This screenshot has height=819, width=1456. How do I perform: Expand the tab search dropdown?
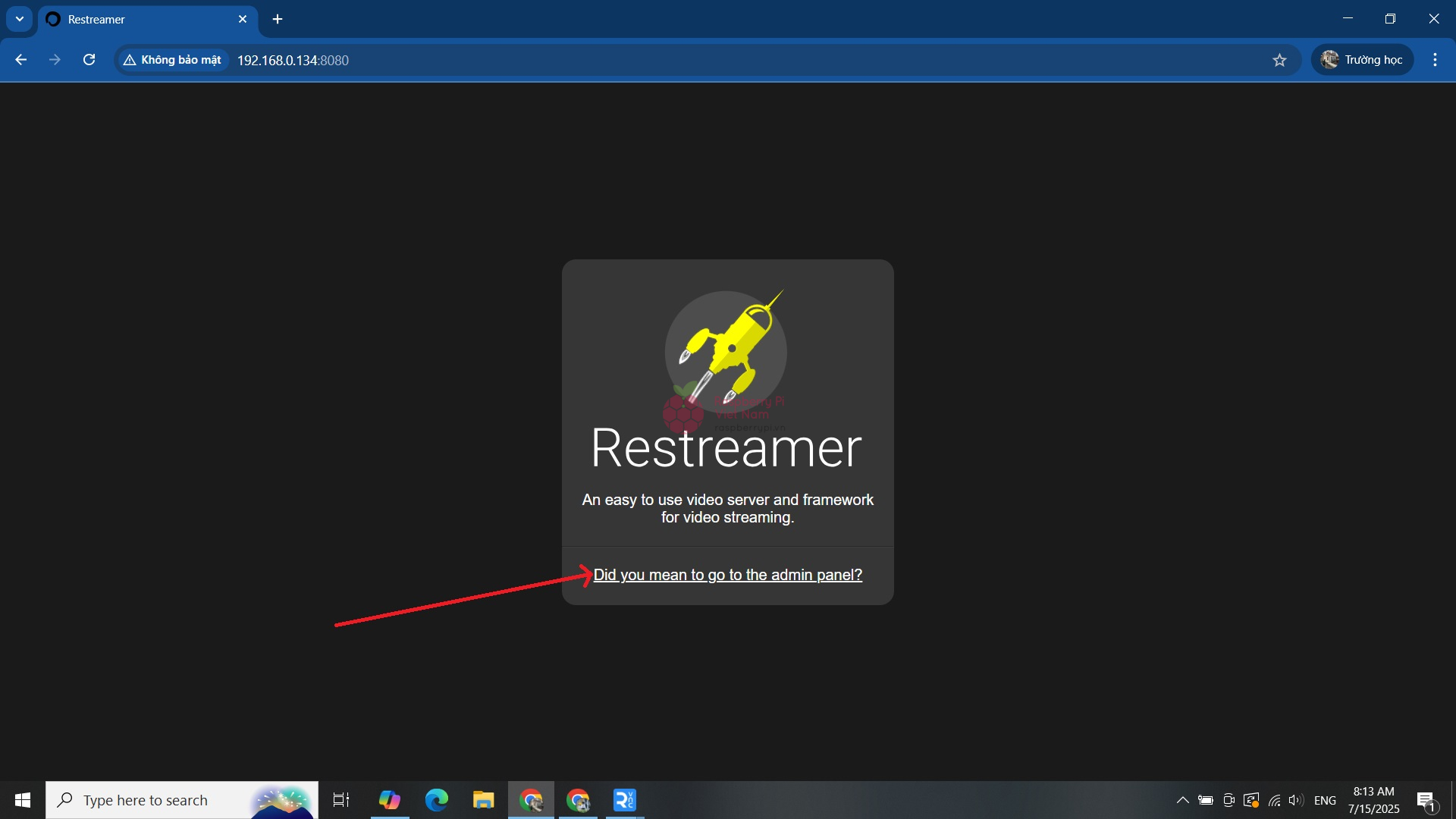(x=20, y=19)
